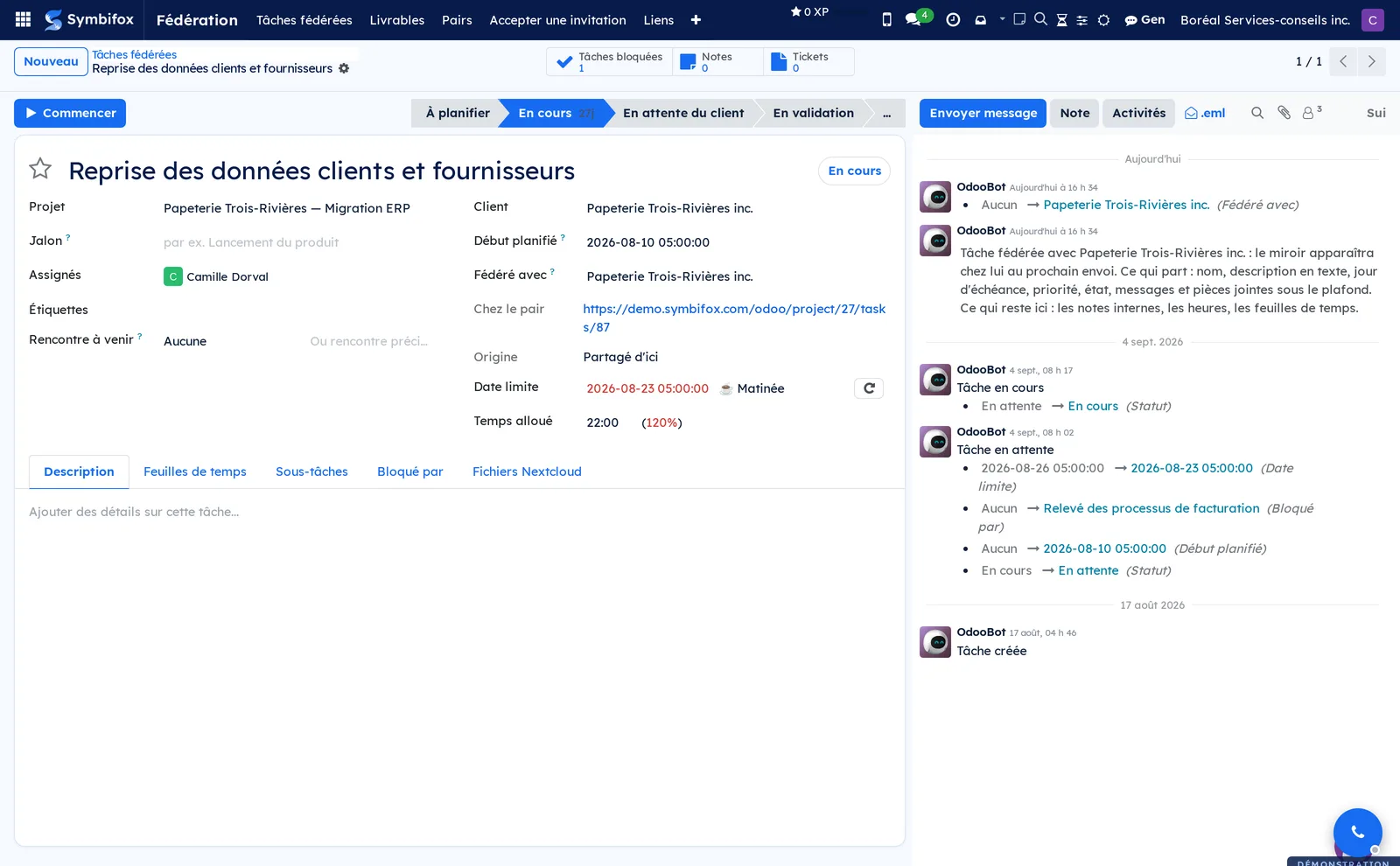Open the mobile phone icon in navbar
This screenshot has height=866, width=1400.
(886, 19)
